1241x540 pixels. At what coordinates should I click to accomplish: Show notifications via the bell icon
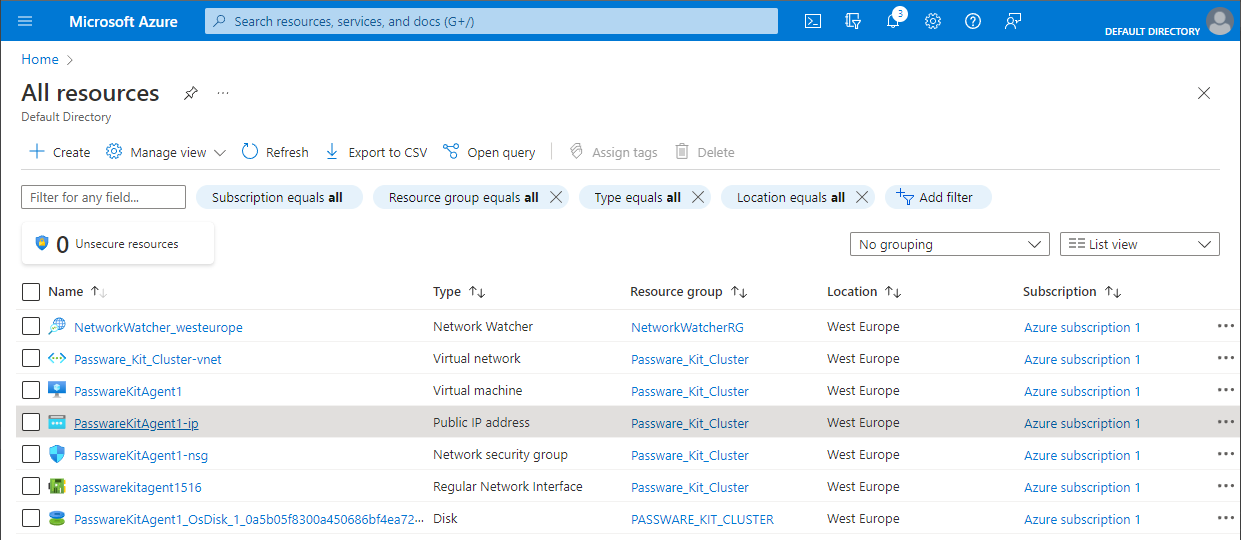(893, 21)
